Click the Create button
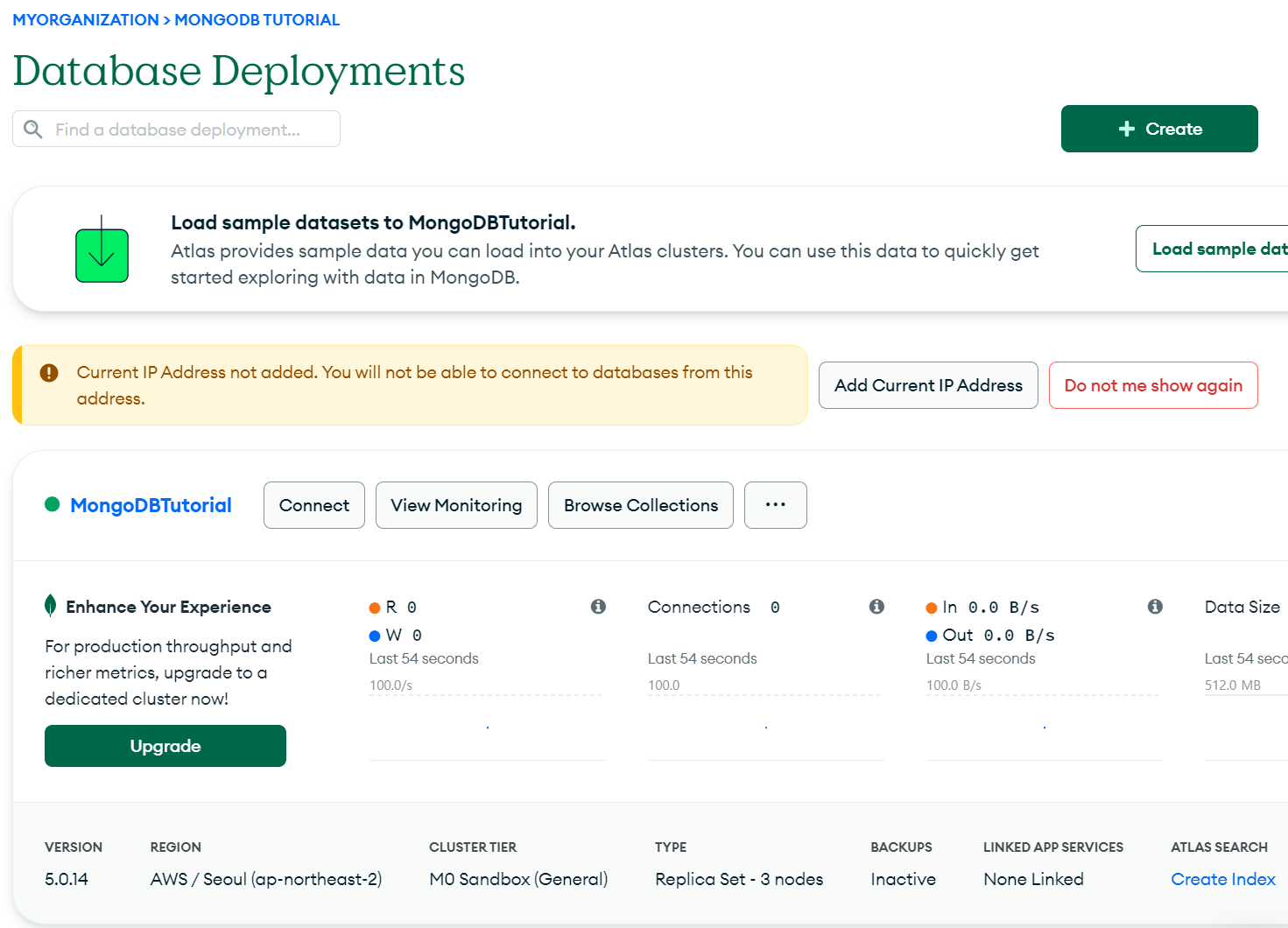1288x928 pixels. (1159, 129)
